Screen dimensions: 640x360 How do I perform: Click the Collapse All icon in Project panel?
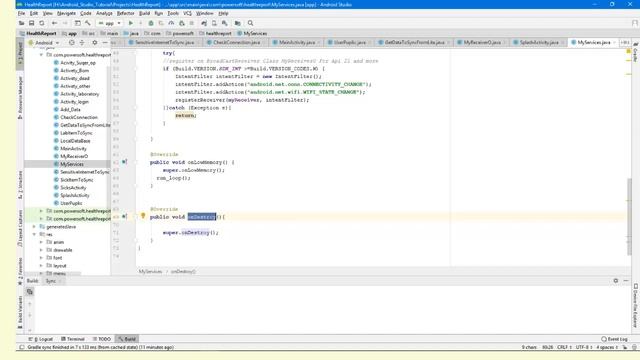pos(82,42)
